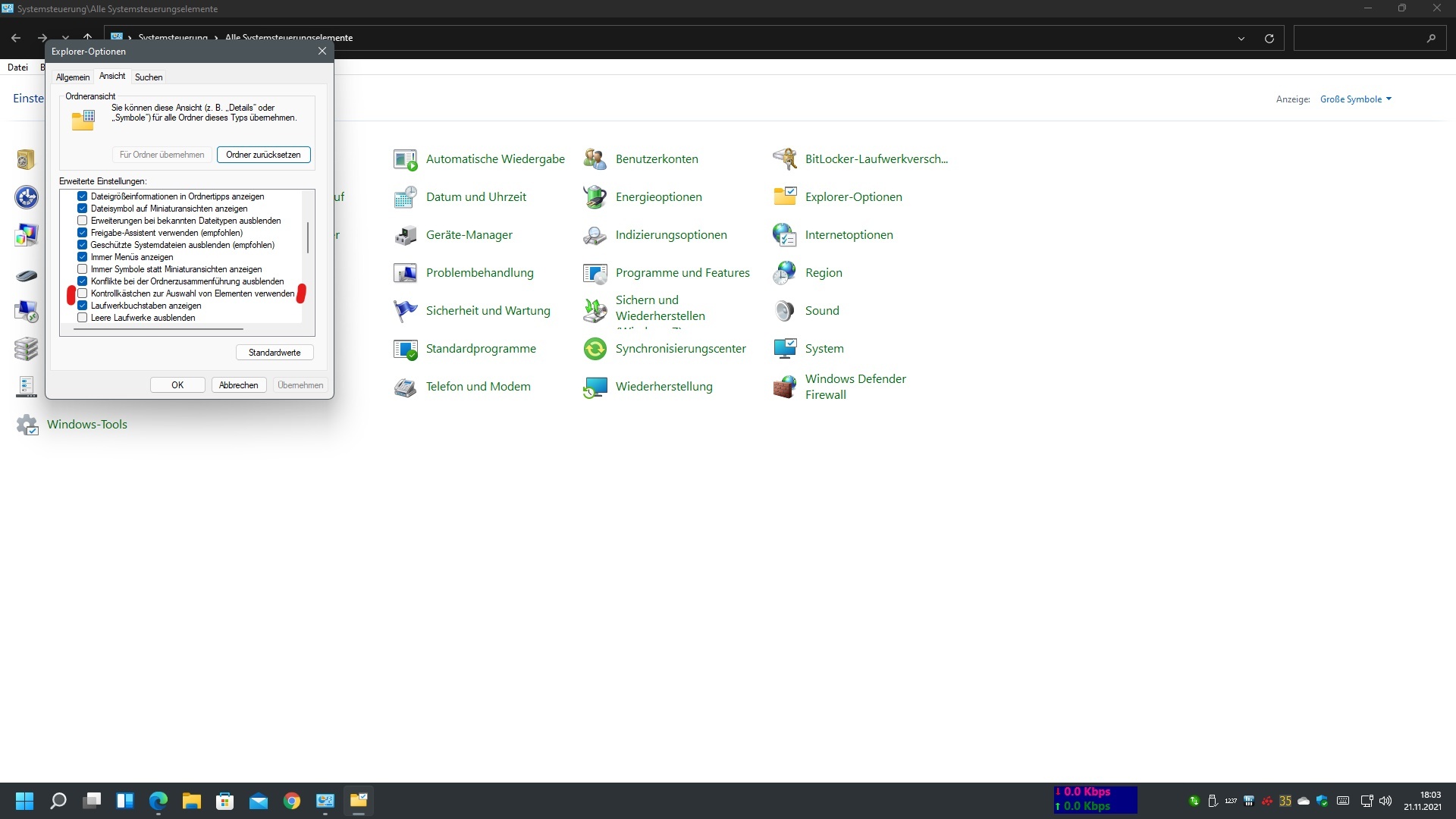The width and height of the screenshot is (1456, 819).
Task: Check Leere Laufwerke ausblenden checkbox
Action: tap(83, 318)
